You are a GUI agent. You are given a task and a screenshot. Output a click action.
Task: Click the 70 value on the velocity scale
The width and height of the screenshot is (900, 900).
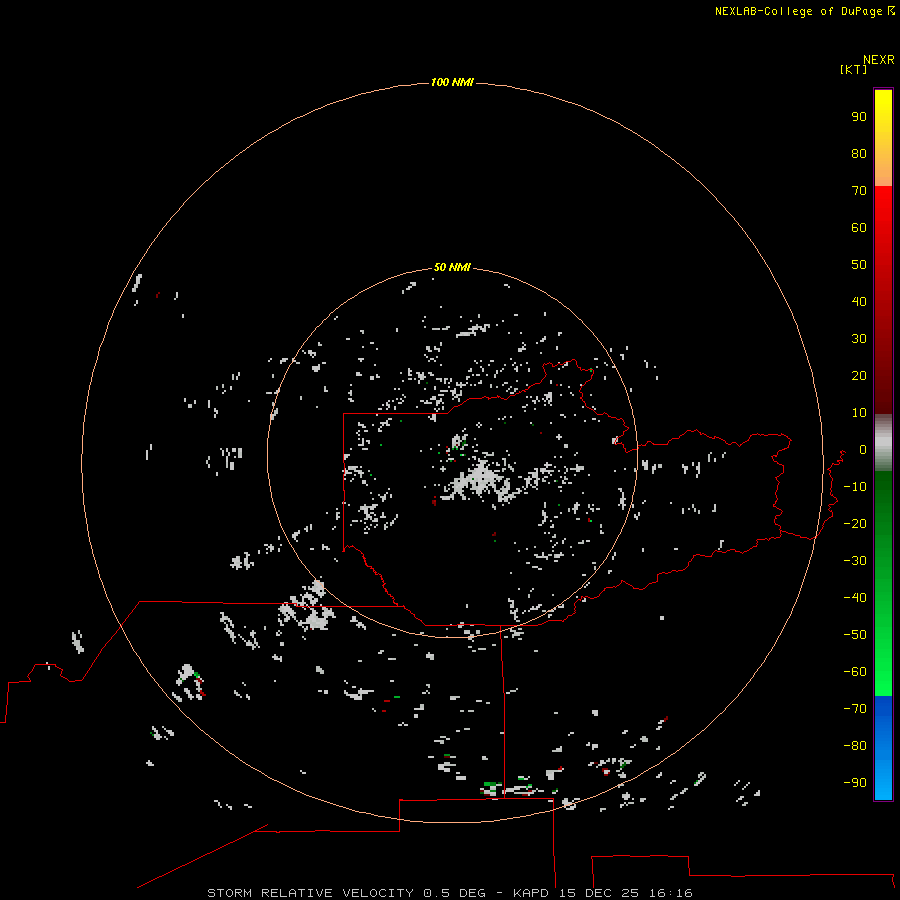tap(859, 191)
